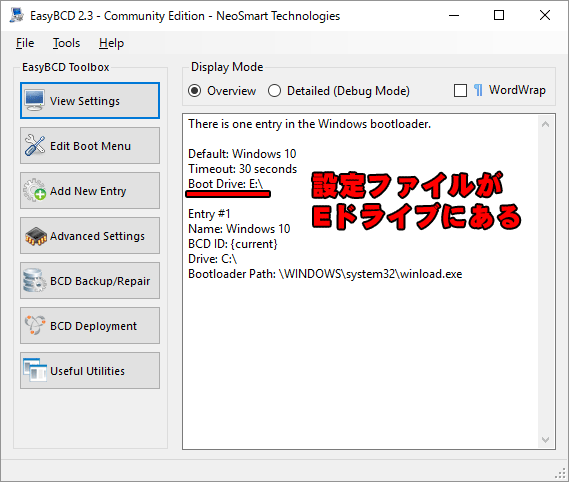This screenshot has width=569, height=482.
Task: Open the Tools menu
Action: (66, 43)
